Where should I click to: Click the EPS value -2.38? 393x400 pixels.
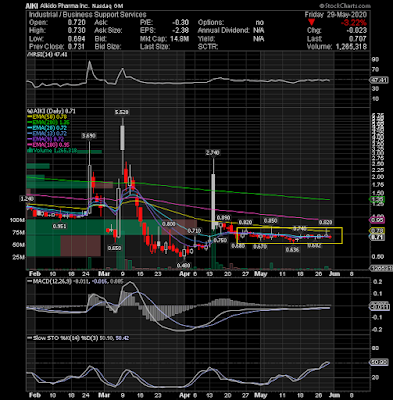pyautogui.click(x=180, y=31)
